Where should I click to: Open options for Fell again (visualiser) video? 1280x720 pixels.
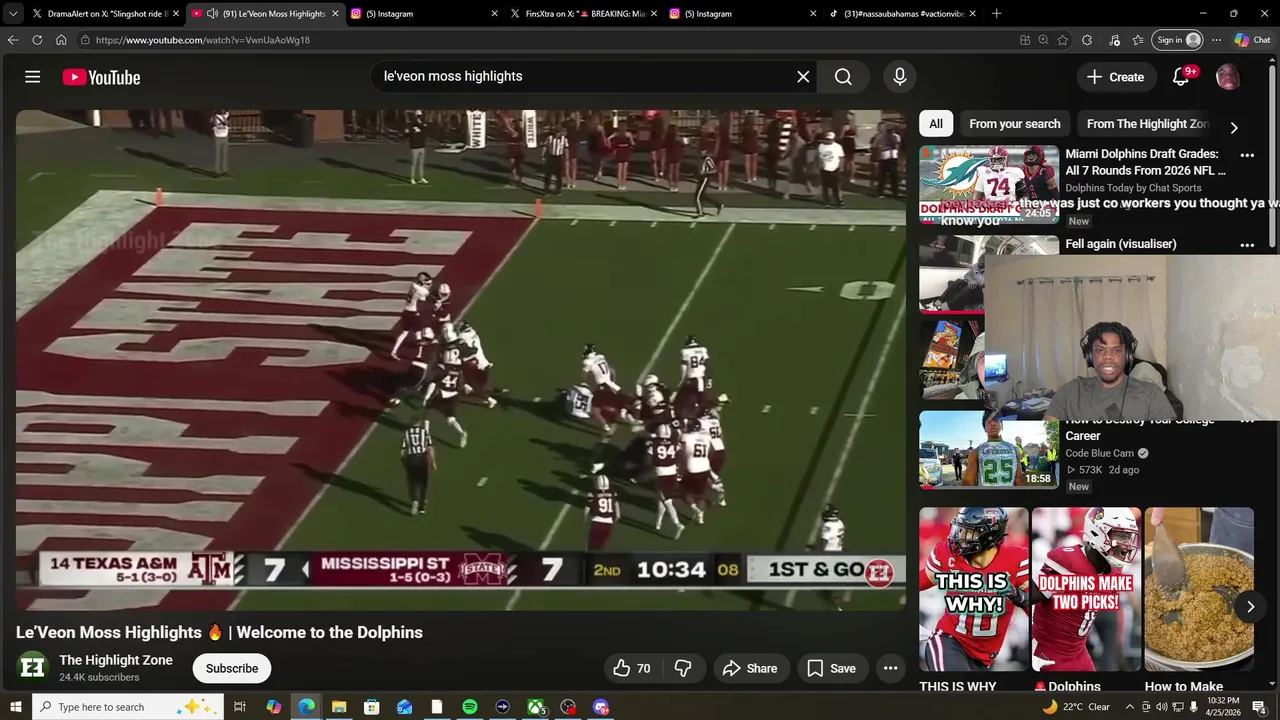click(1247, 245)
